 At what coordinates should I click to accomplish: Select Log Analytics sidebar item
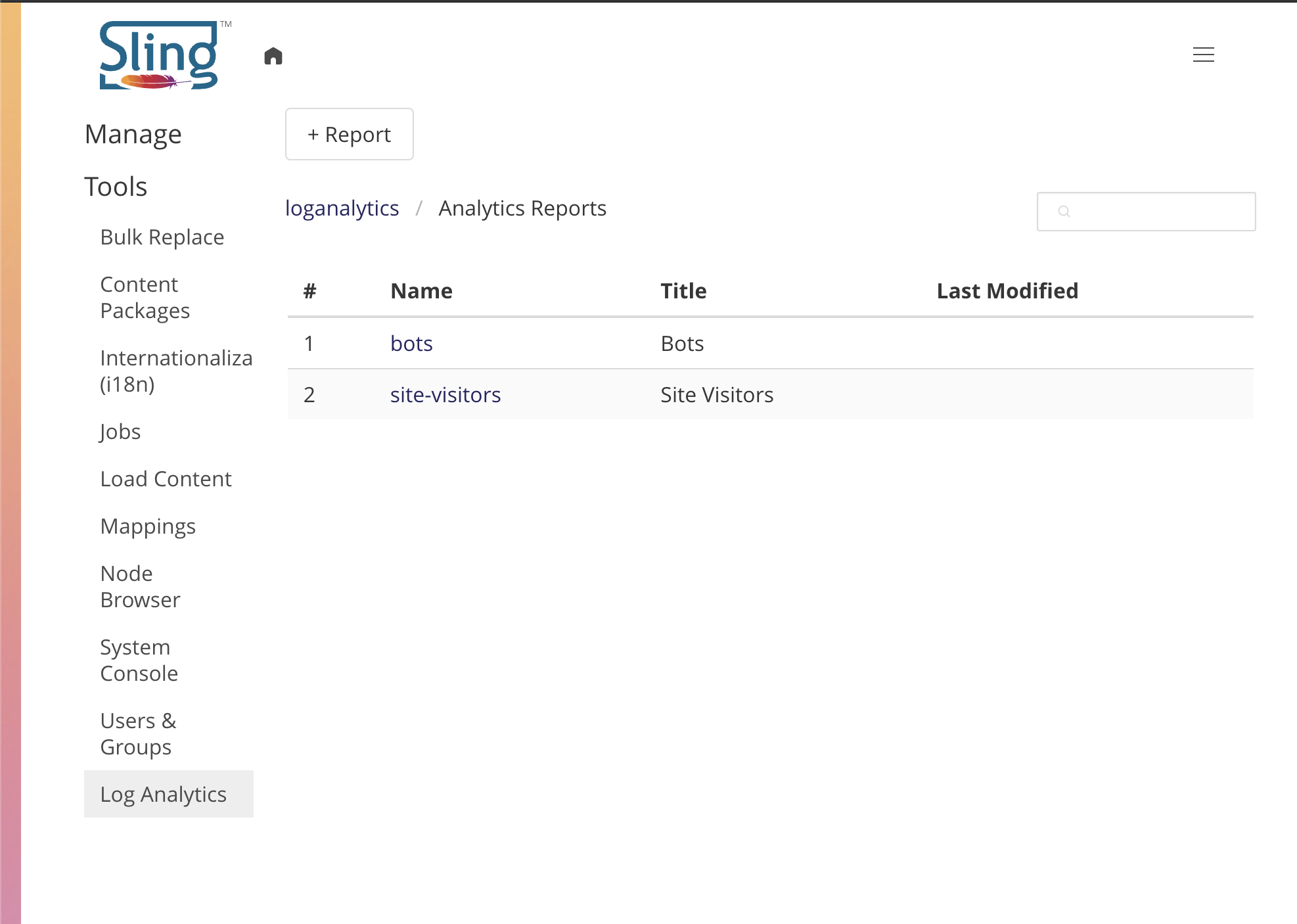click(163, 795)
